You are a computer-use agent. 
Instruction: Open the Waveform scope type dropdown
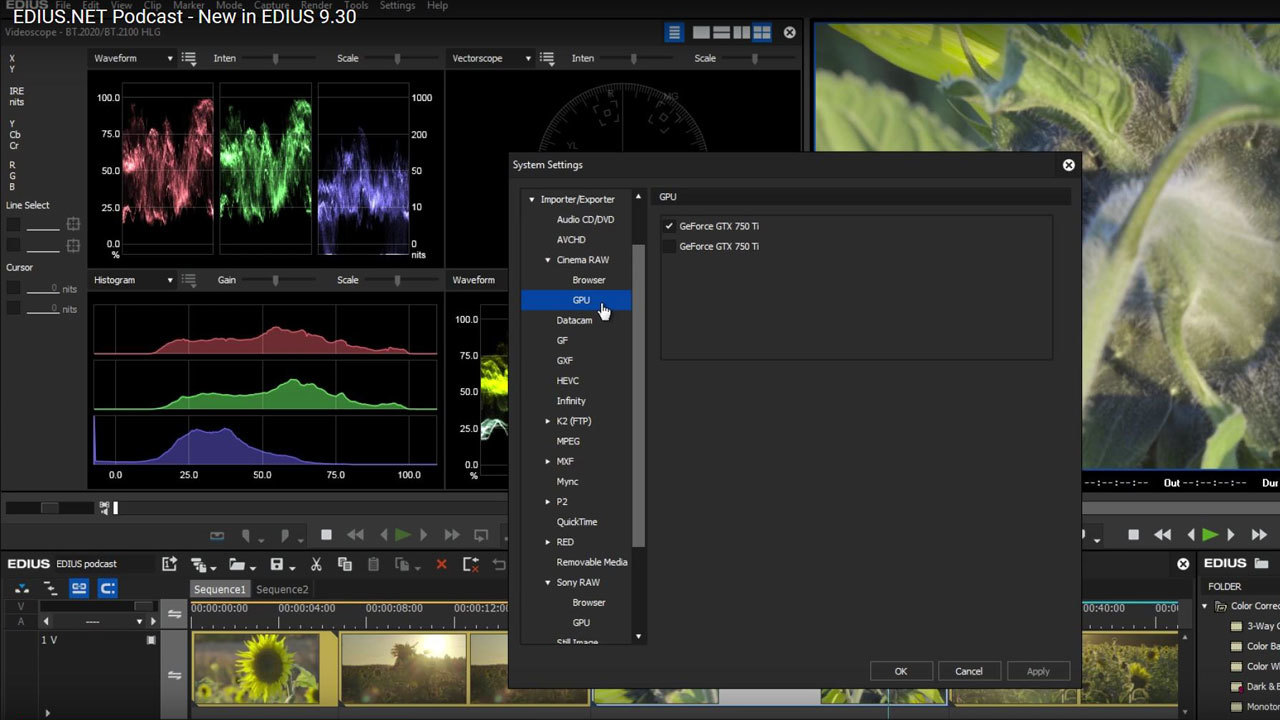(133, 58)
